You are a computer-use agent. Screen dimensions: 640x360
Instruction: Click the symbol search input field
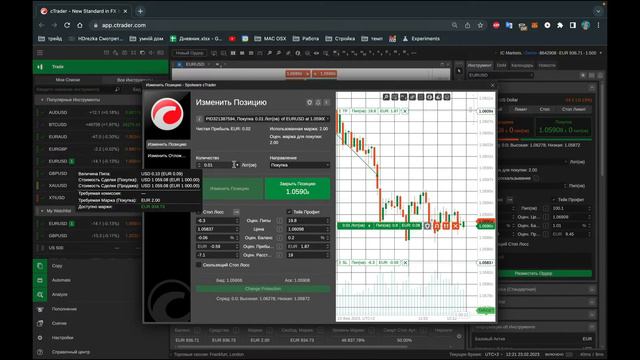(73, 89)
